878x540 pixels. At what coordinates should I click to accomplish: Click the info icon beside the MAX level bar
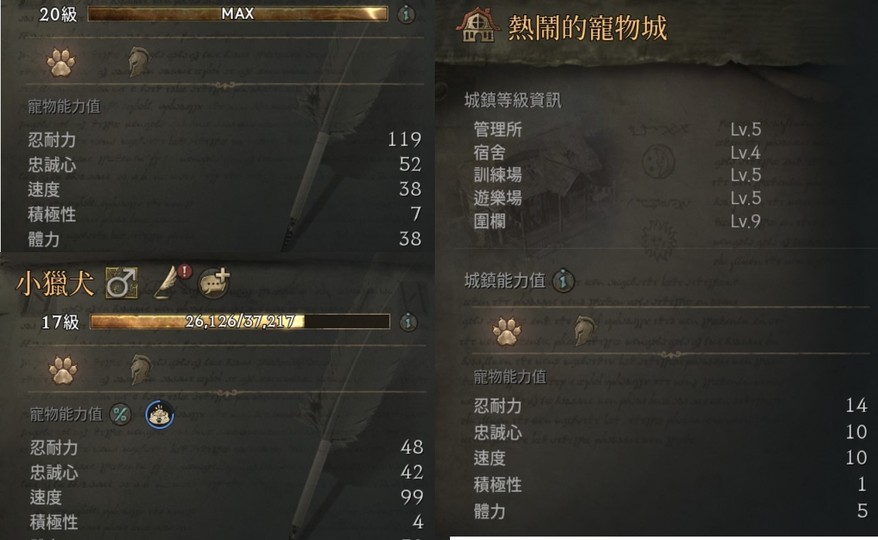(x=407, y=14)
